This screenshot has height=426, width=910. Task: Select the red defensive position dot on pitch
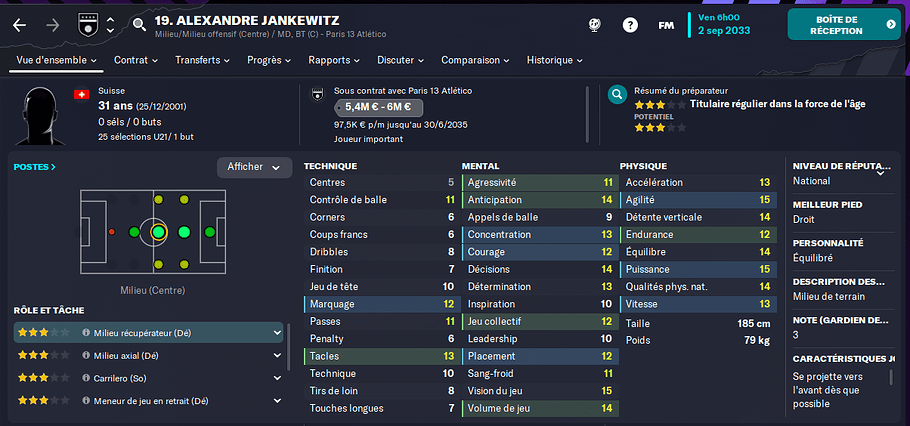coord(112,232)
